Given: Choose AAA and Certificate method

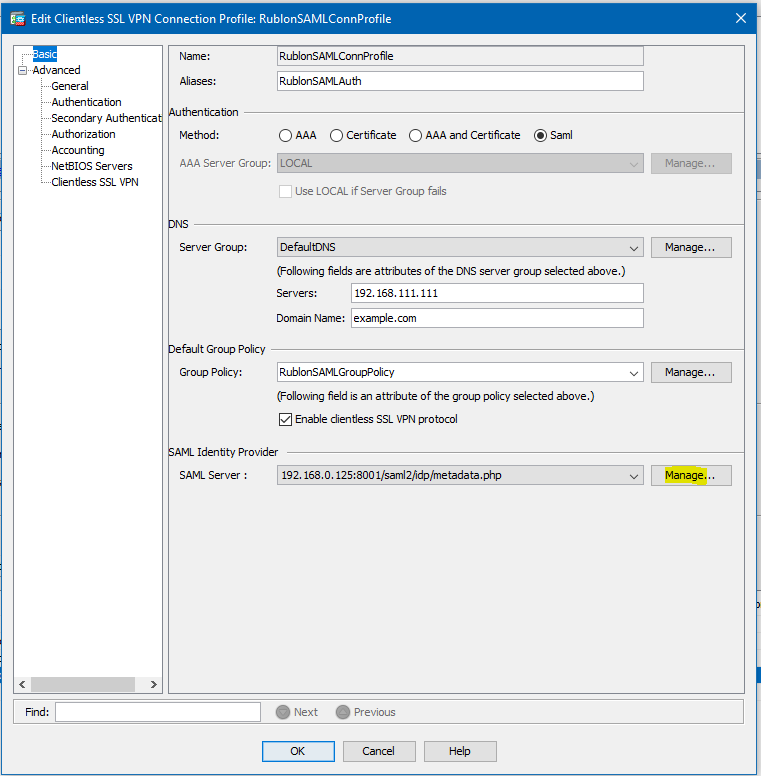Looking at the screenshot, I should coord(415,135).
